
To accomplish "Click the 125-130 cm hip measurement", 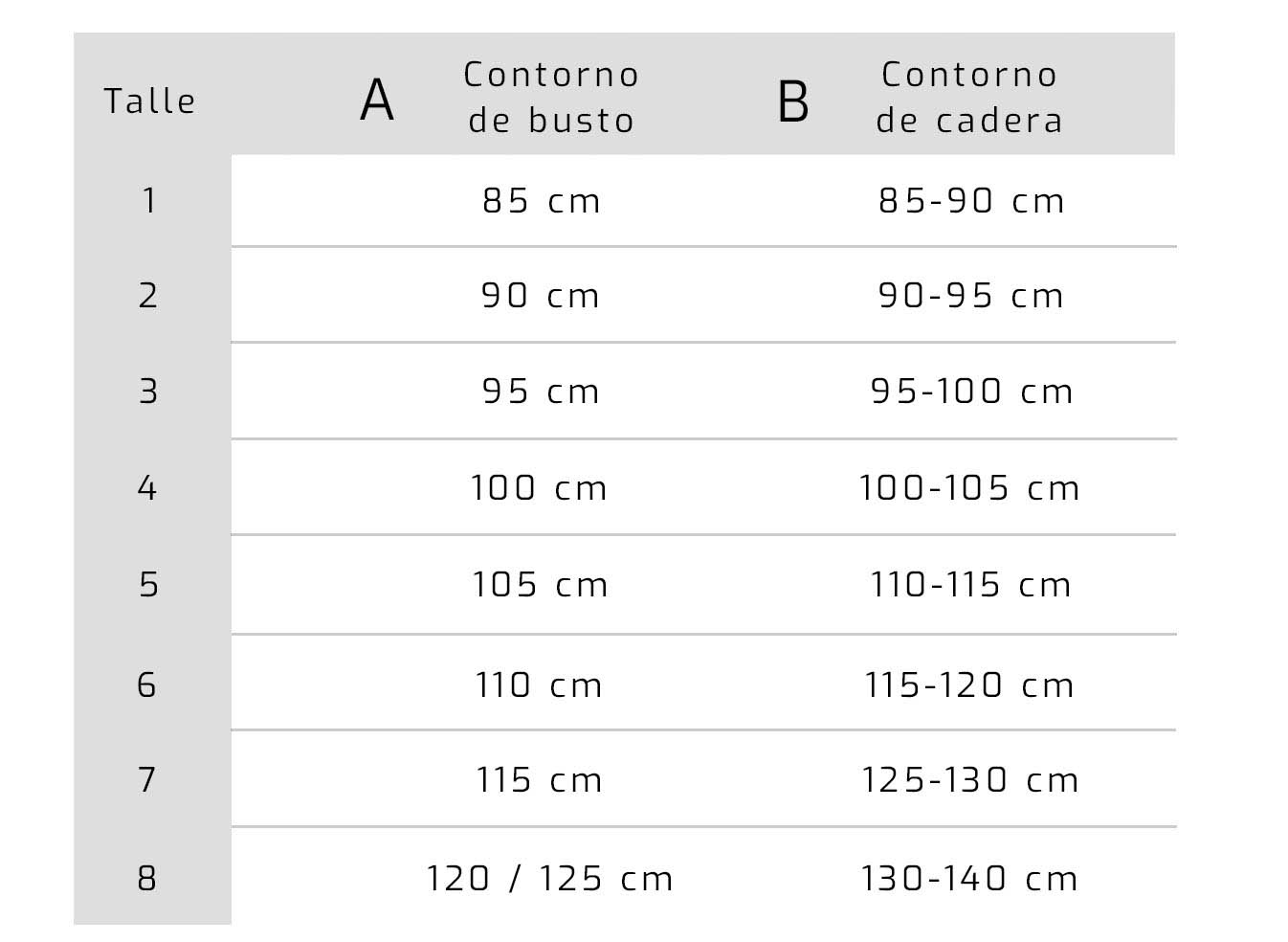I will point(969,779).
